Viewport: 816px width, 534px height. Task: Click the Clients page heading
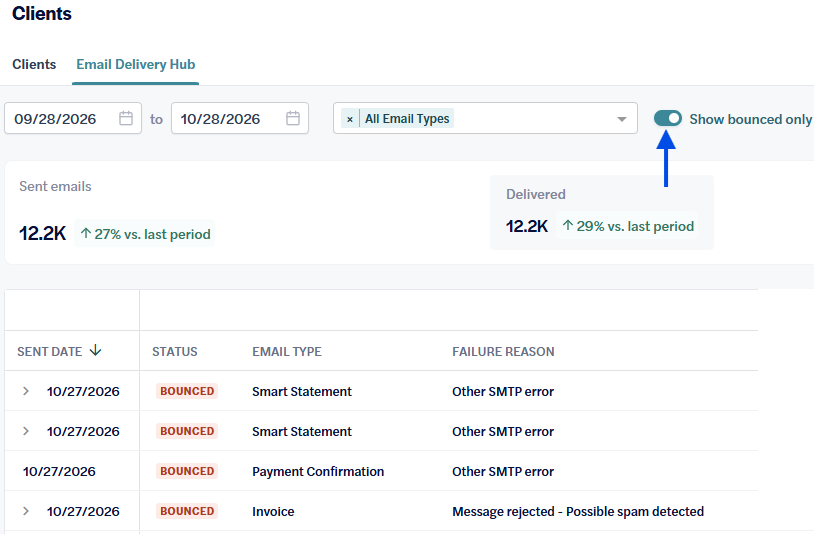(42, 14)
